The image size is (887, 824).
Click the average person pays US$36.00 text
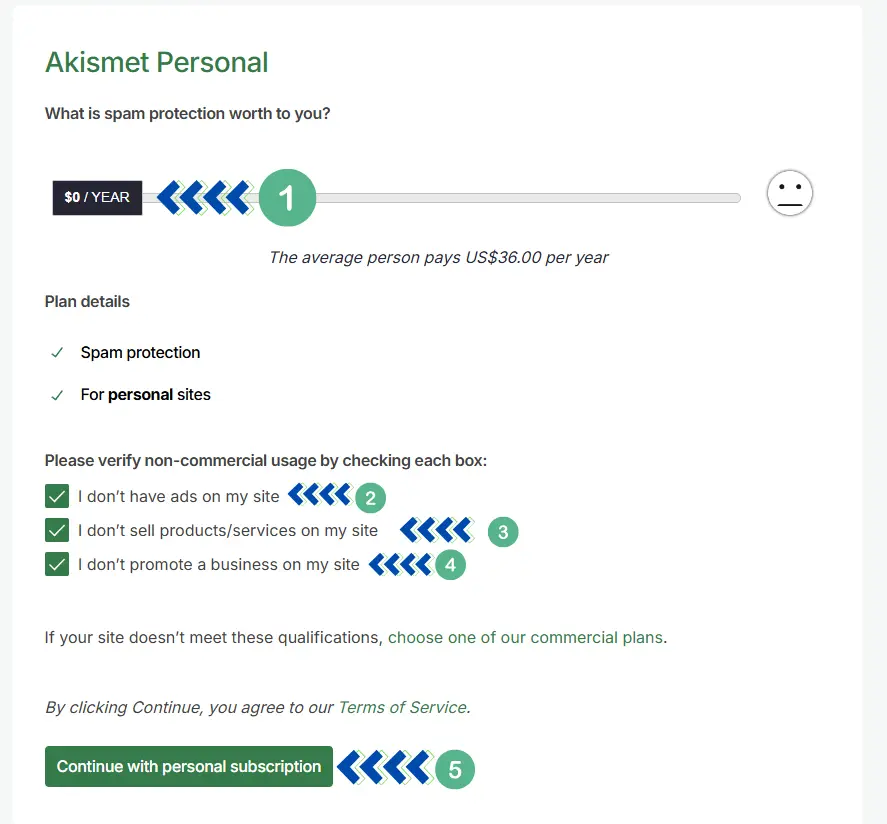click(438, 257)
